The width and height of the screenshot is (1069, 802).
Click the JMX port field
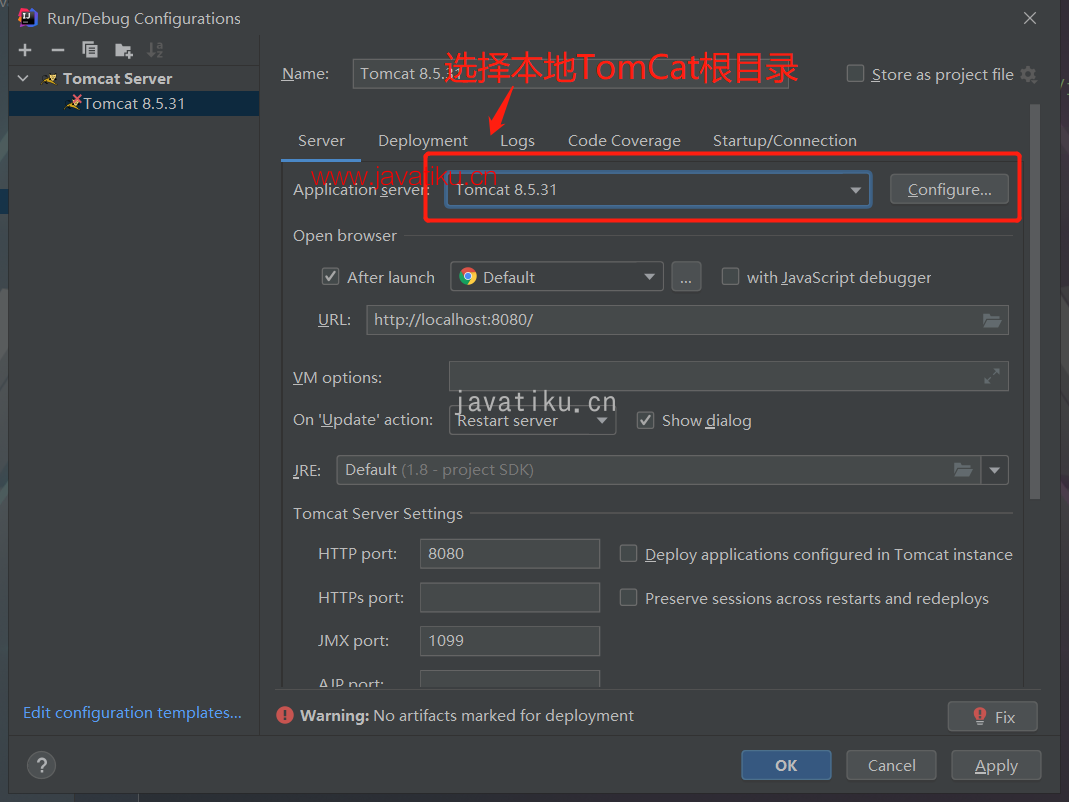pyautogui.click(x=510, y=640)
